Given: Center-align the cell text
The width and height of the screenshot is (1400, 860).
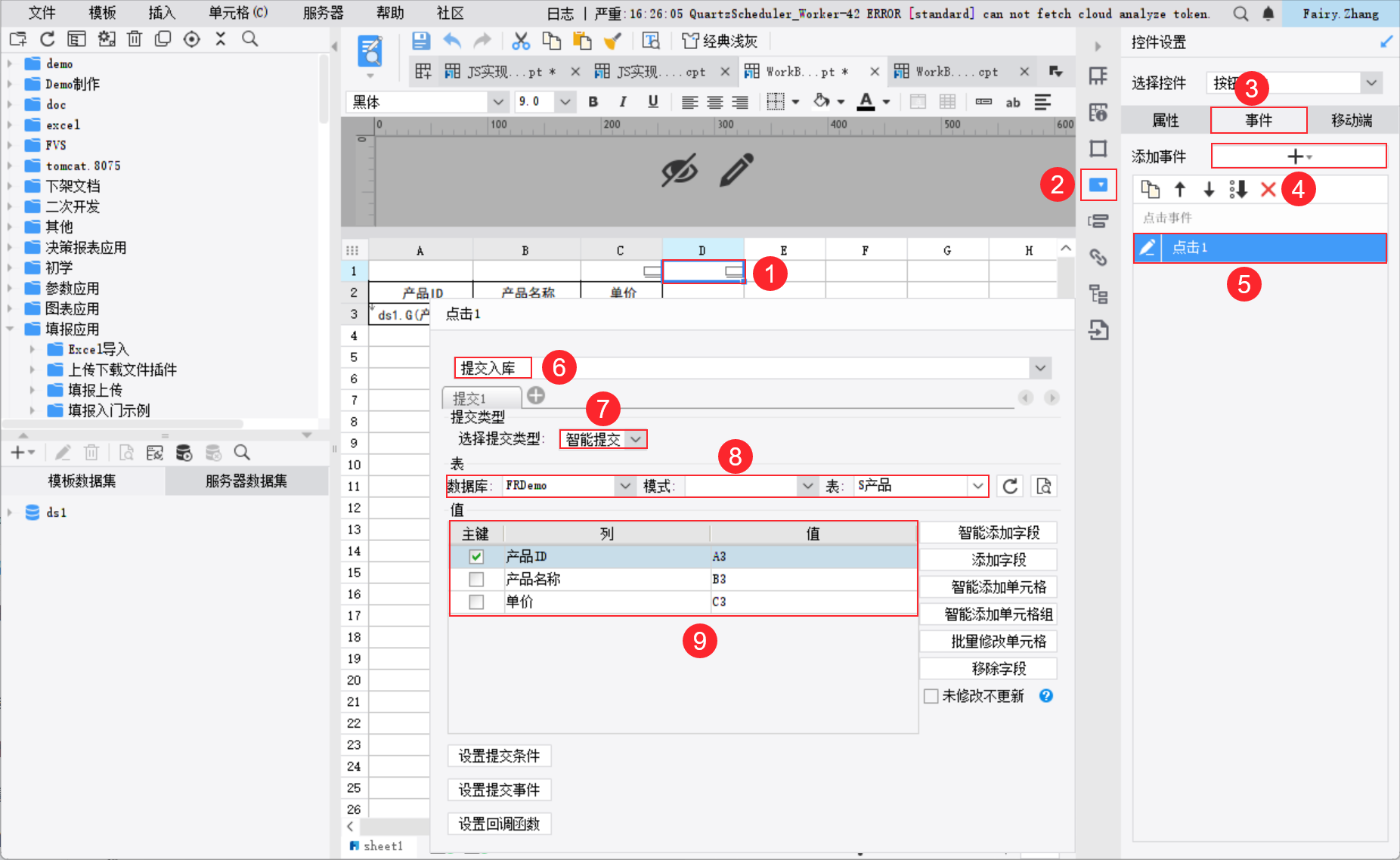Looking at the screenshot, I should (715, 102).
